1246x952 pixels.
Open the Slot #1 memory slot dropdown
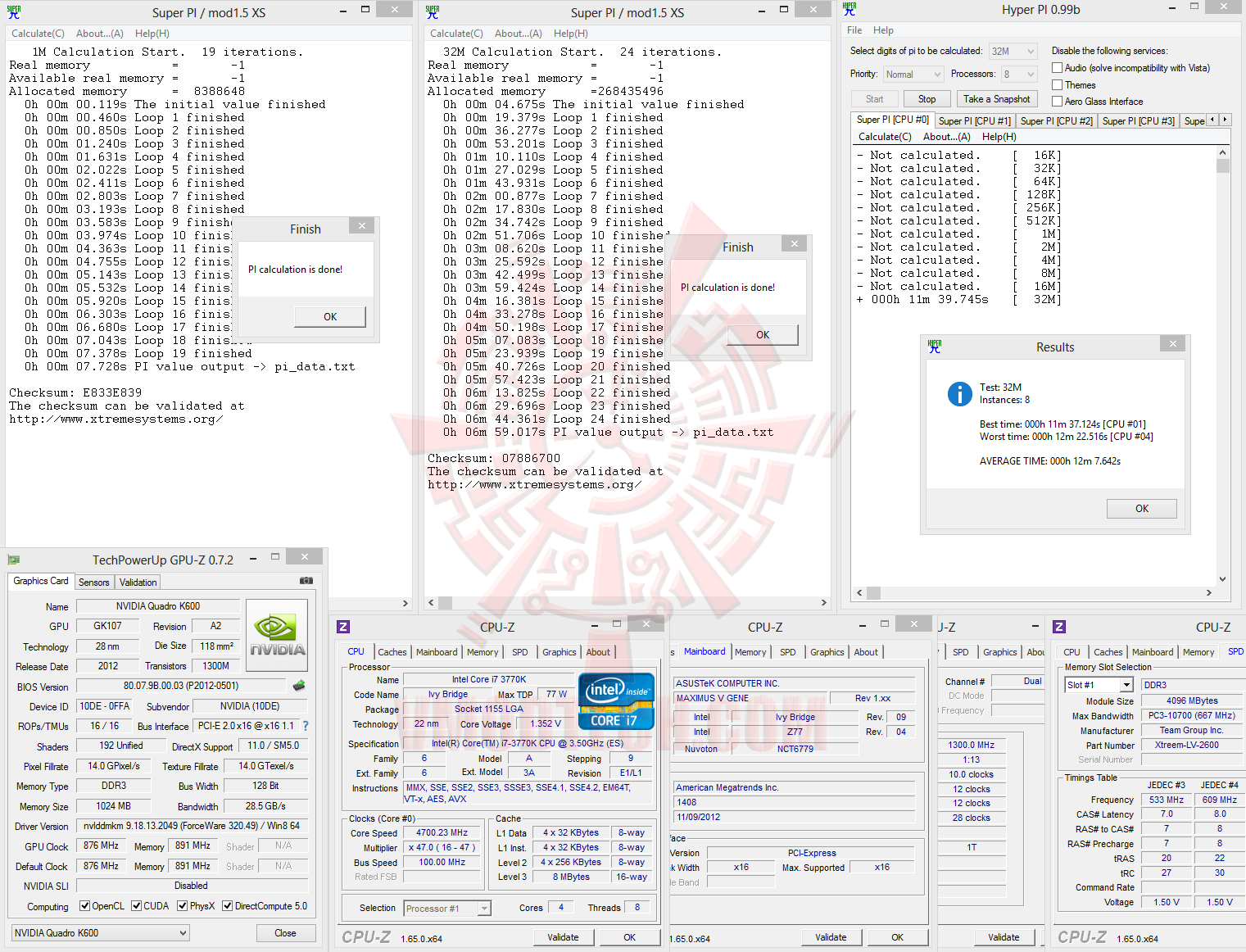tap(1099, 685)
